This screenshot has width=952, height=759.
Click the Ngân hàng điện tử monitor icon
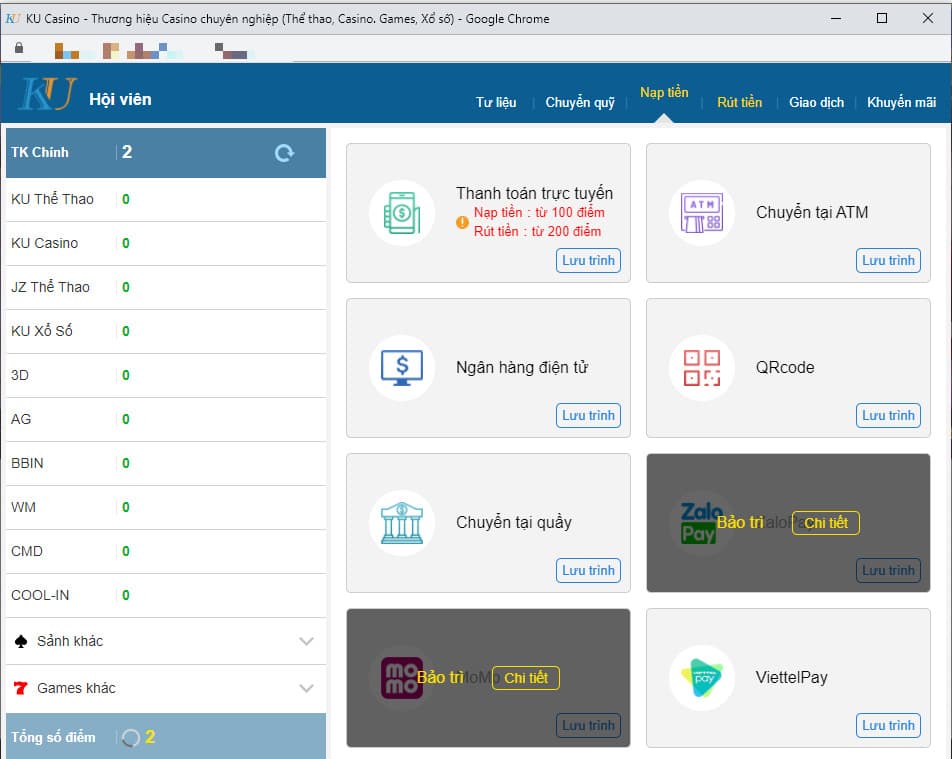tap(401, 368)
